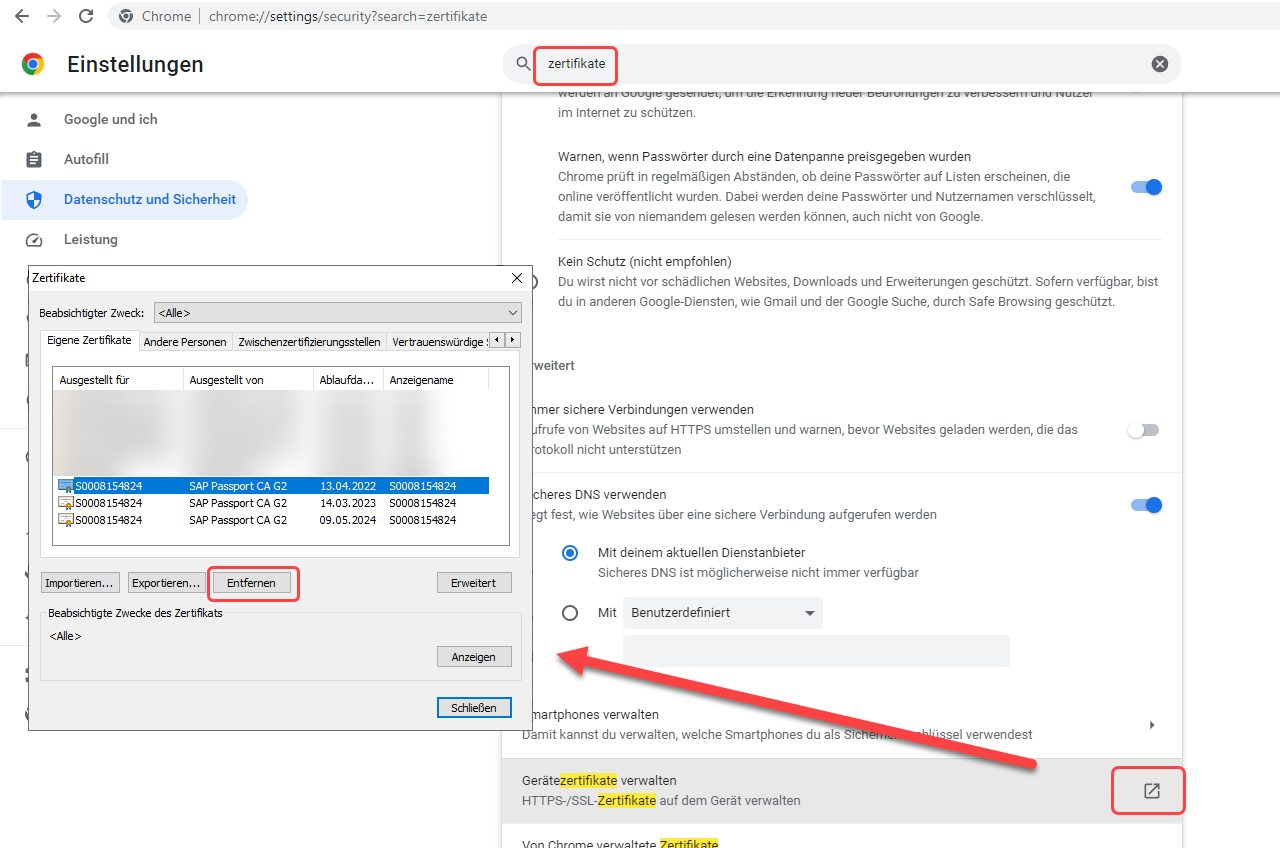Click the Chrome icon in the address bar
Viewport: 1280px width, 848px height.
click(126, 16)
